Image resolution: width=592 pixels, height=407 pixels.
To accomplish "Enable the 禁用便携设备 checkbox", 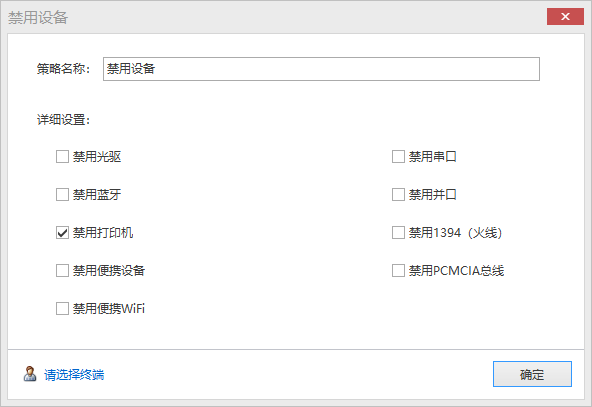I will (62, 271).
